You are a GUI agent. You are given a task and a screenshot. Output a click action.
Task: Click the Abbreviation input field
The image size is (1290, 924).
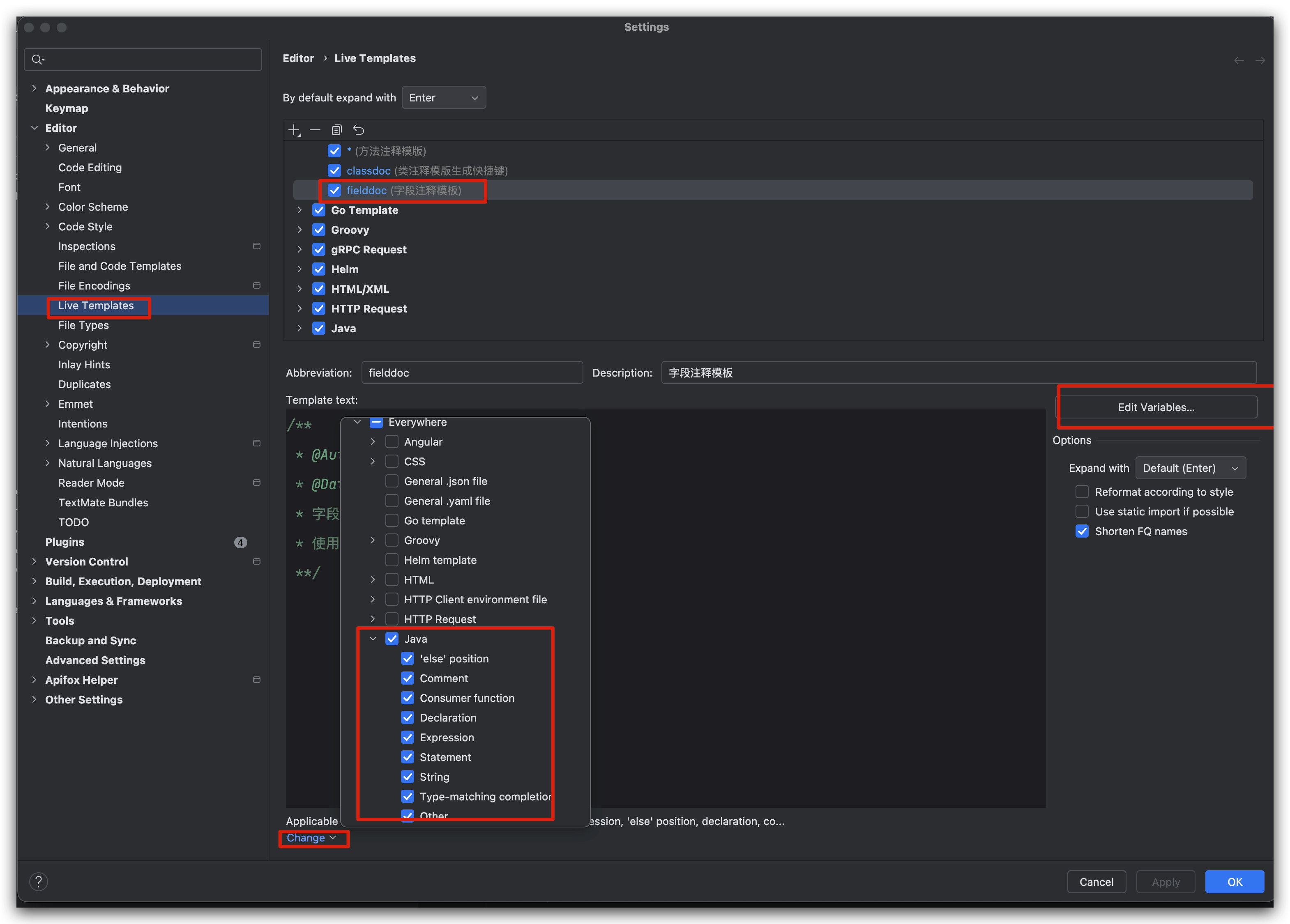pos(472,373)
